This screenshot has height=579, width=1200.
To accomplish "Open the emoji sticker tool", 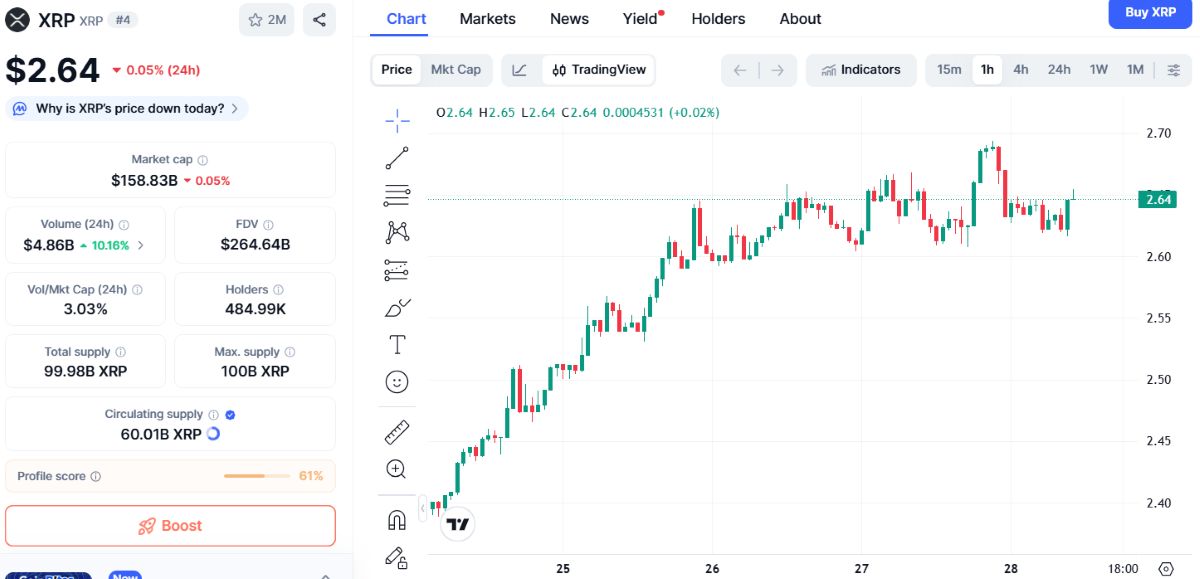I will tap(397, 382).
